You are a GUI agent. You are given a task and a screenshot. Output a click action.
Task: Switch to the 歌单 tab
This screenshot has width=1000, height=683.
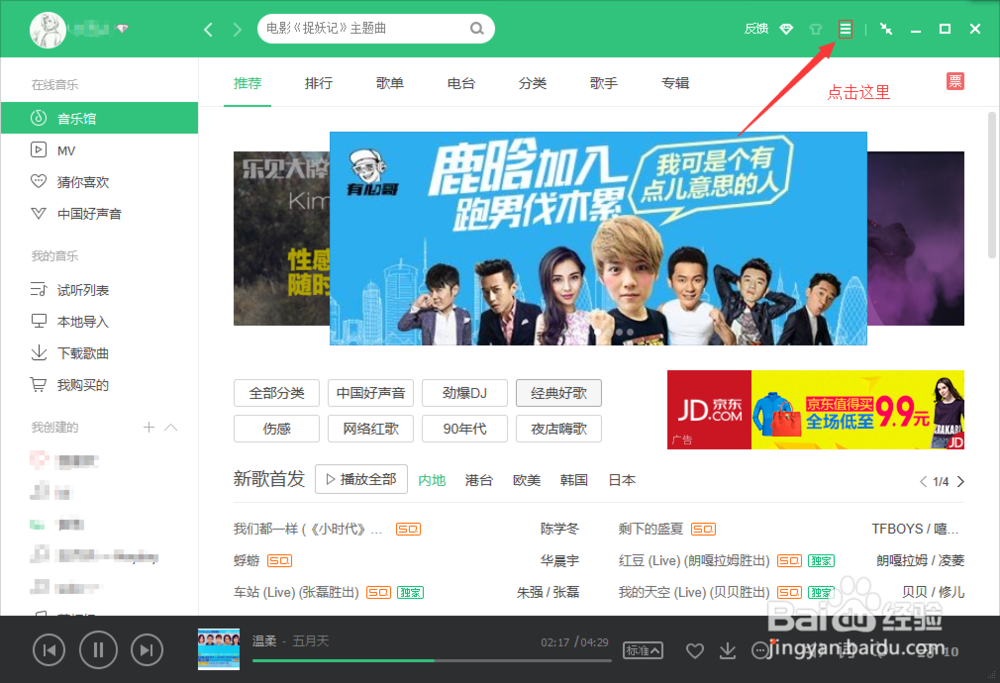(x=390, y=83)
